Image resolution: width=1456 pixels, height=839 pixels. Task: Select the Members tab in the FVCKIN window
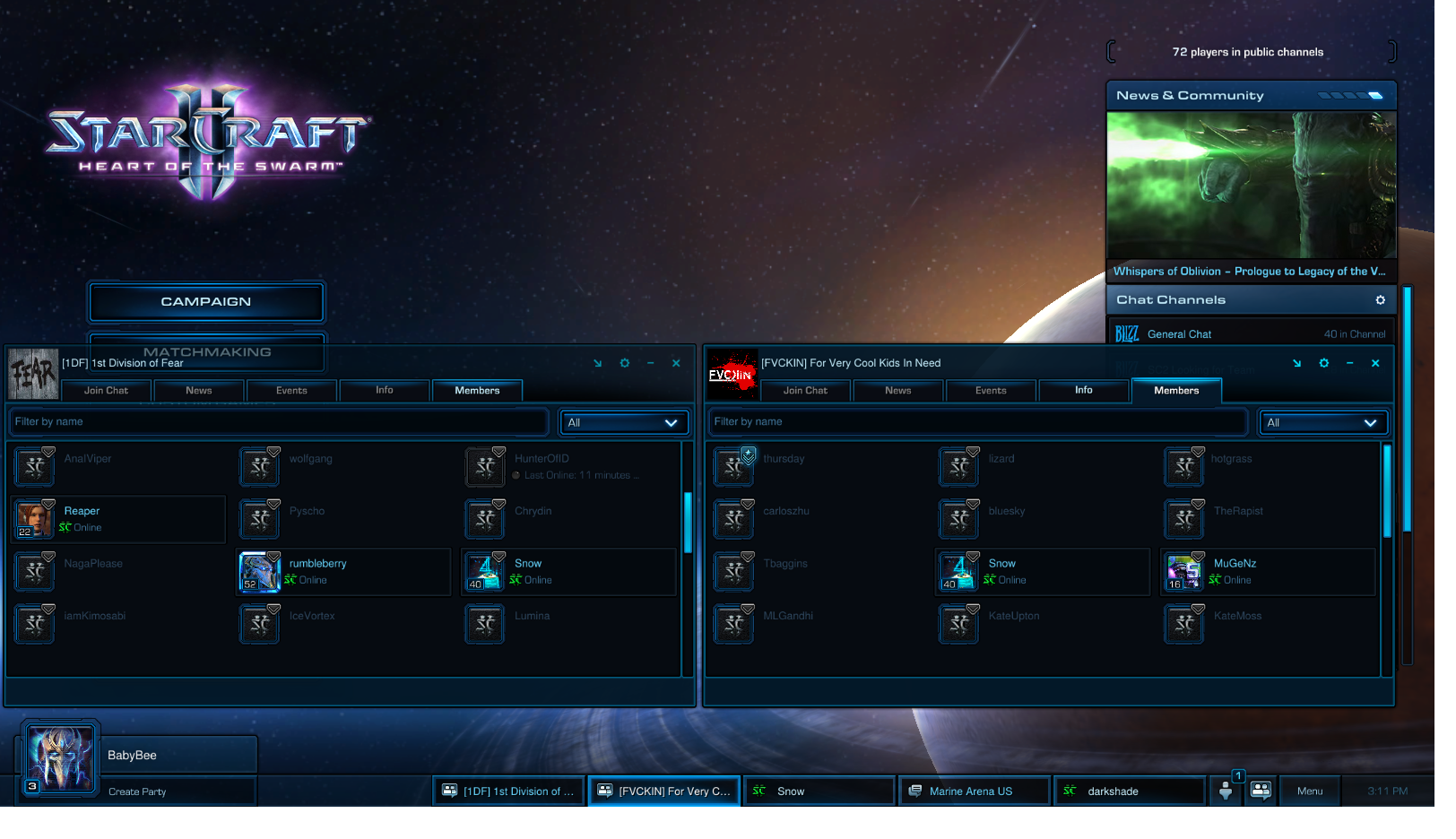pyautogui.click(x=1176, y=391)
